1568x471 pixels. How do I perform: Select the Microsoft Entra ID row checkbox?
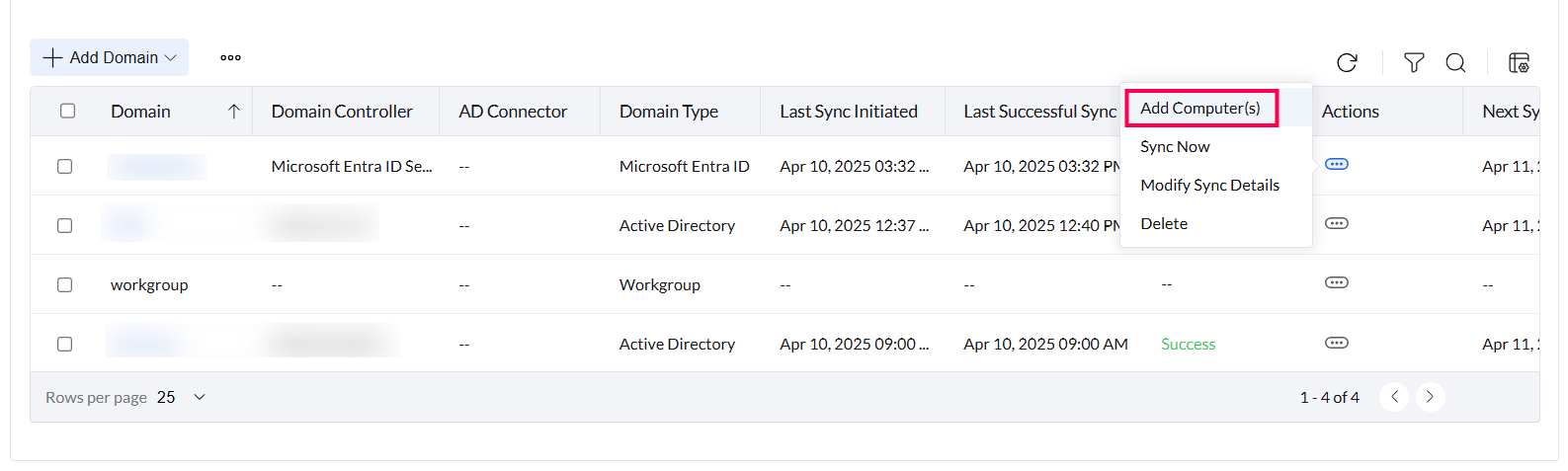[65, 167]
